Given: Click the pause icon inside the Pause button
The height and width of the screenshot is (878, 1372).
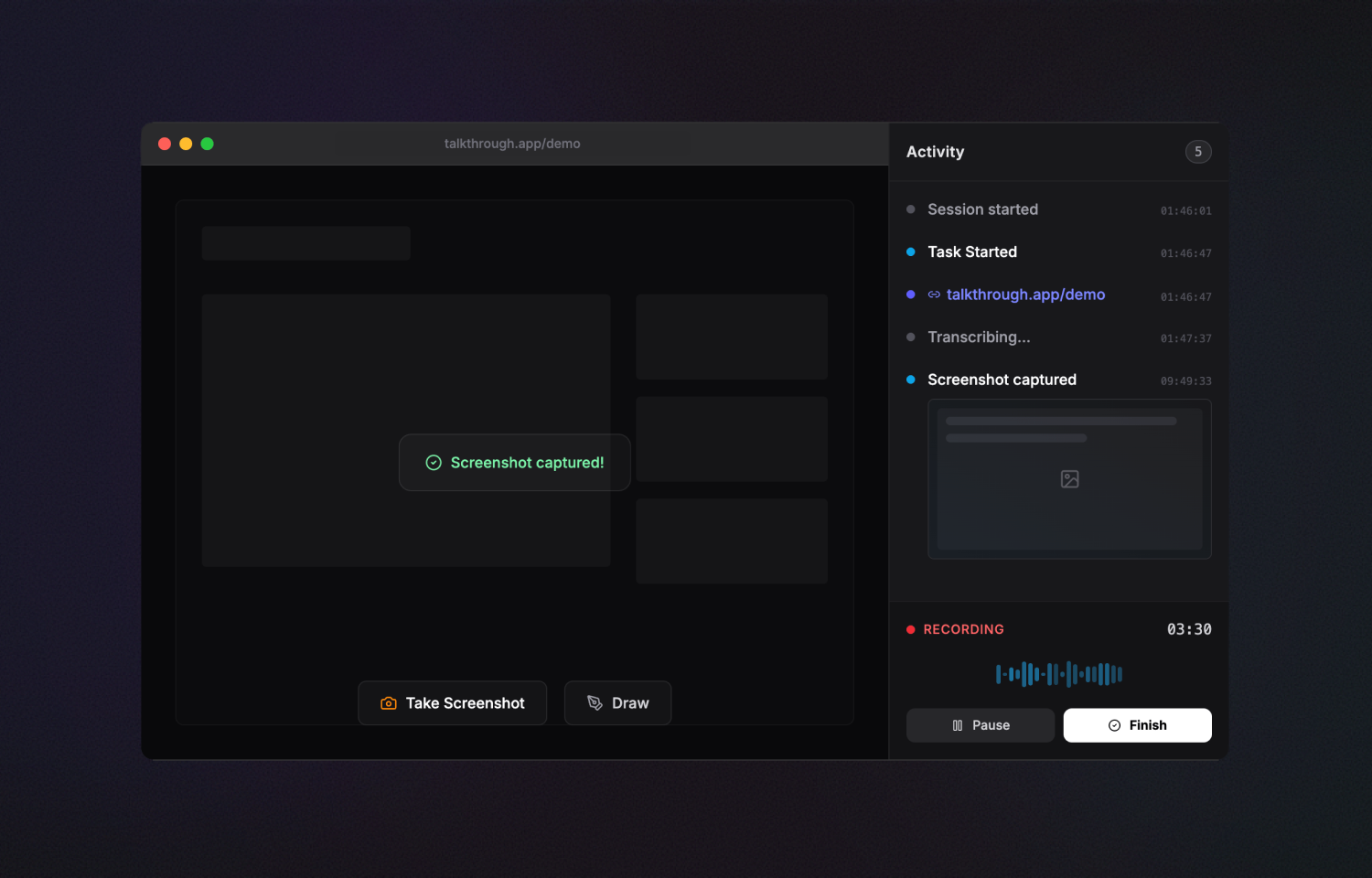Looking at the screenshot, I should click(956, 725).
